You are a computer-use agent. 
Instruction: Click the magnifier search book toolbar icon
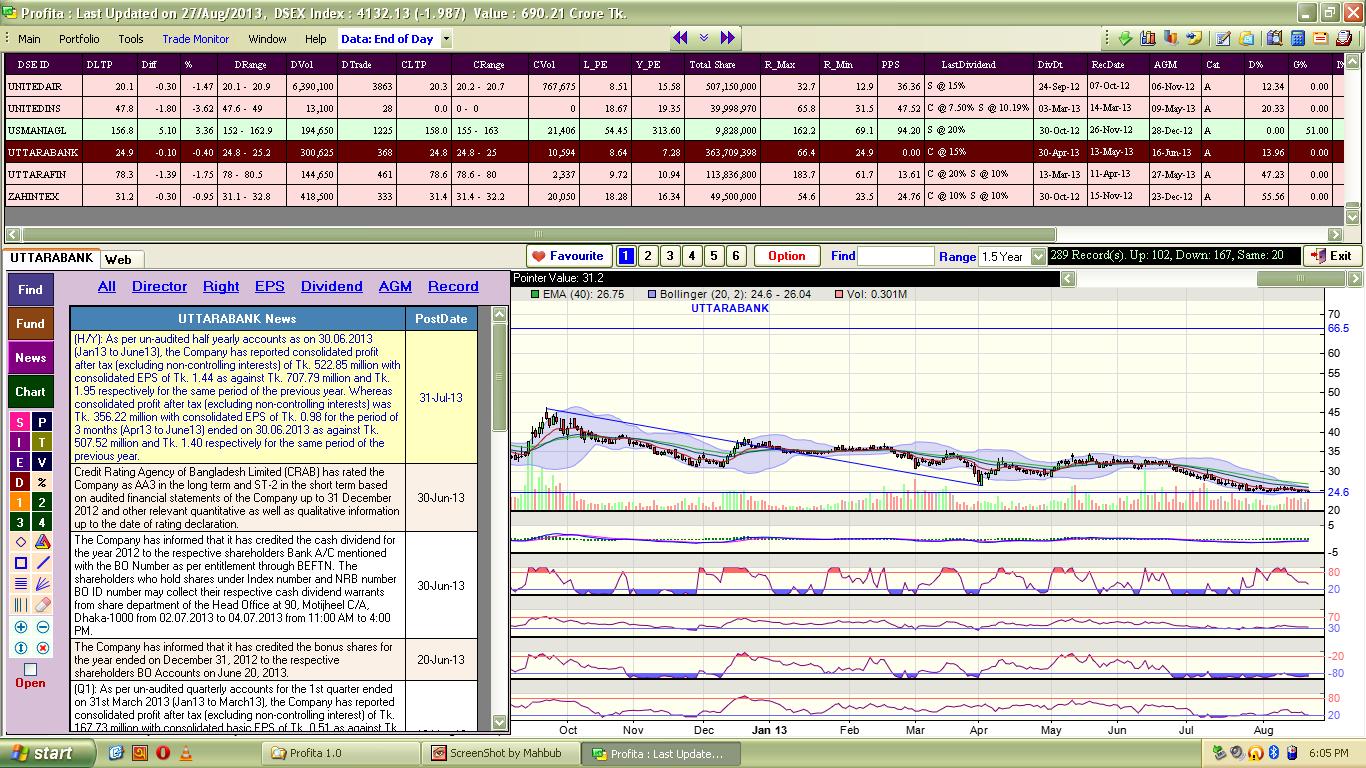point(1274,38)
